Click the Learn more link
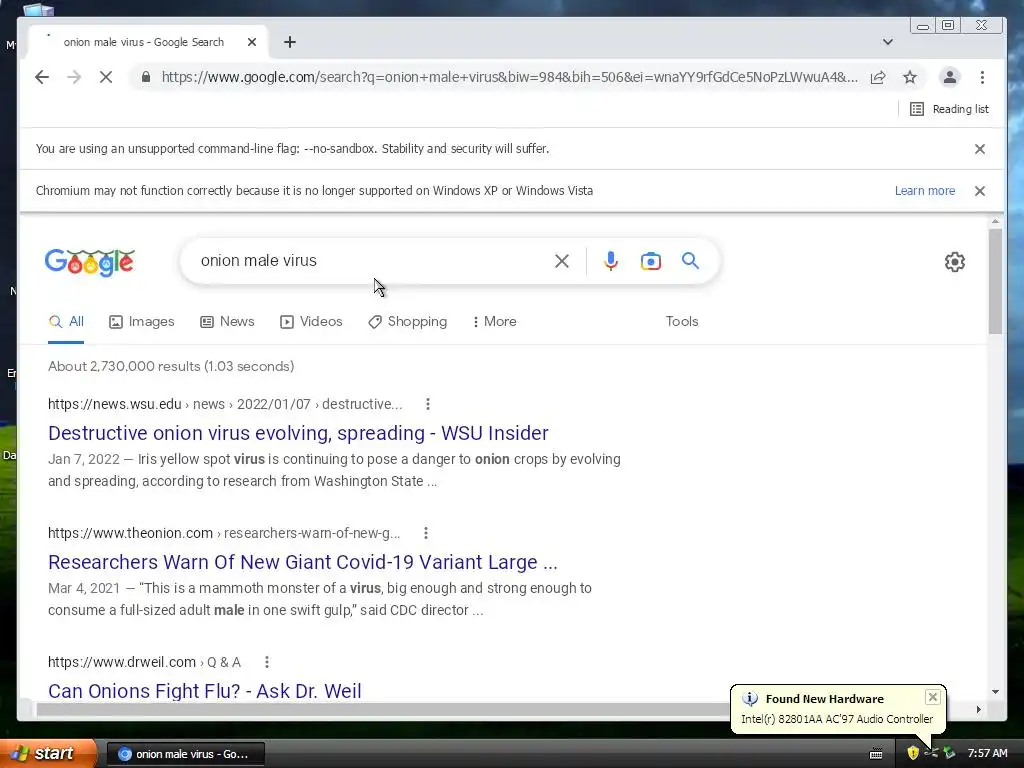This screenshot has width=1024, height=768. click(925, 191)
